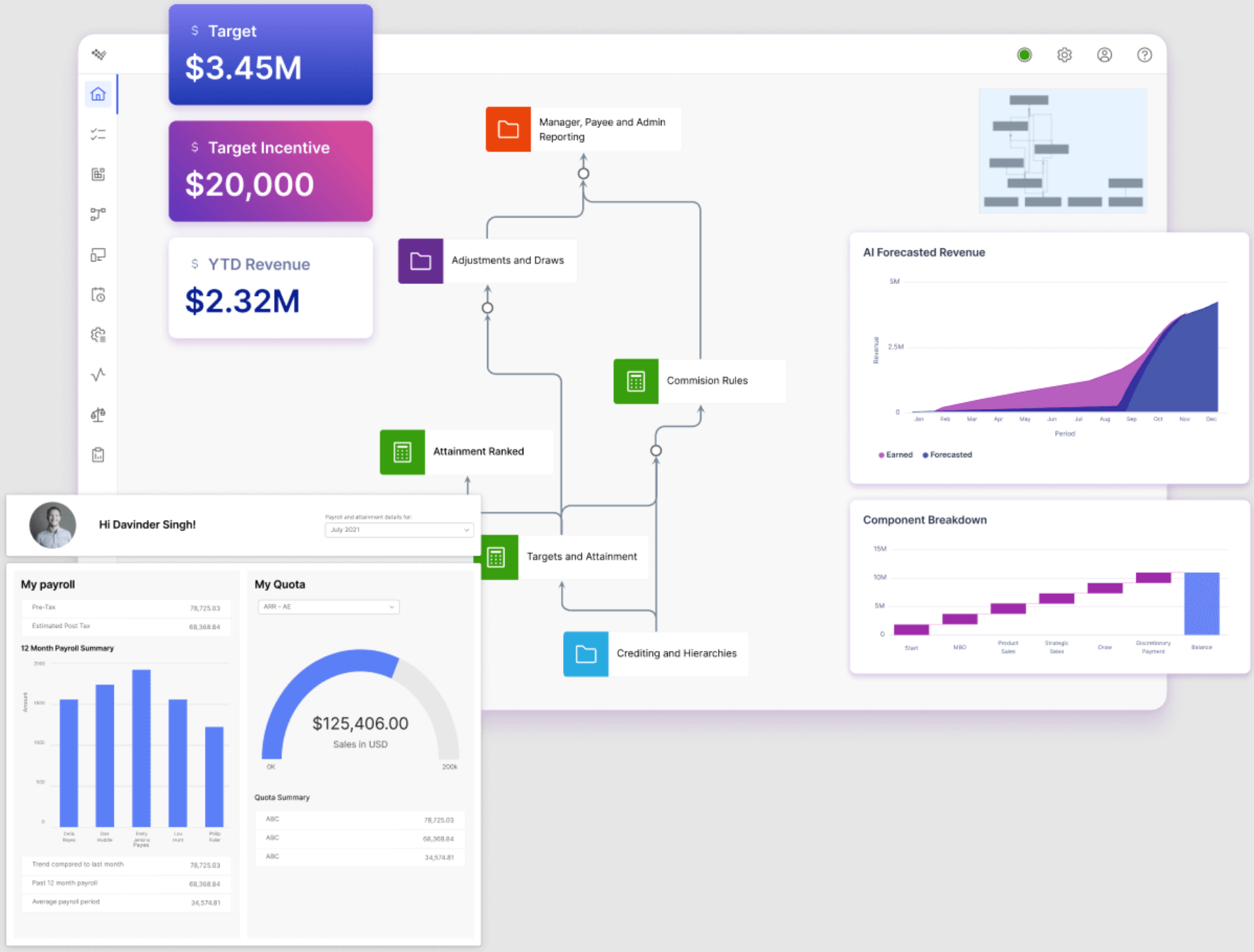Open the help question mark icon
1254x952 pixels.
click(x=1144, y=54)
